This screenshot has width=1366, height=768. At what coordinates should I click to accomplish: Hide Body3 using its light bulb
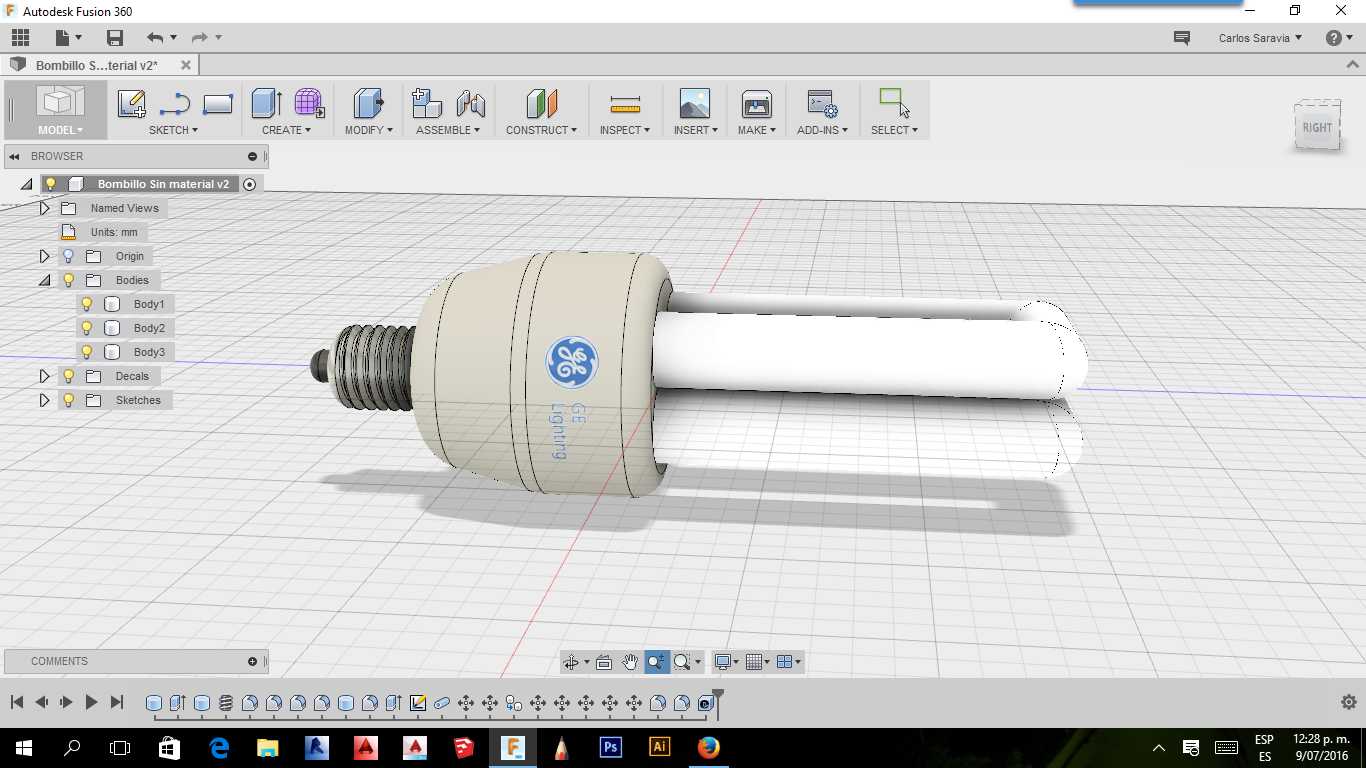87,352
